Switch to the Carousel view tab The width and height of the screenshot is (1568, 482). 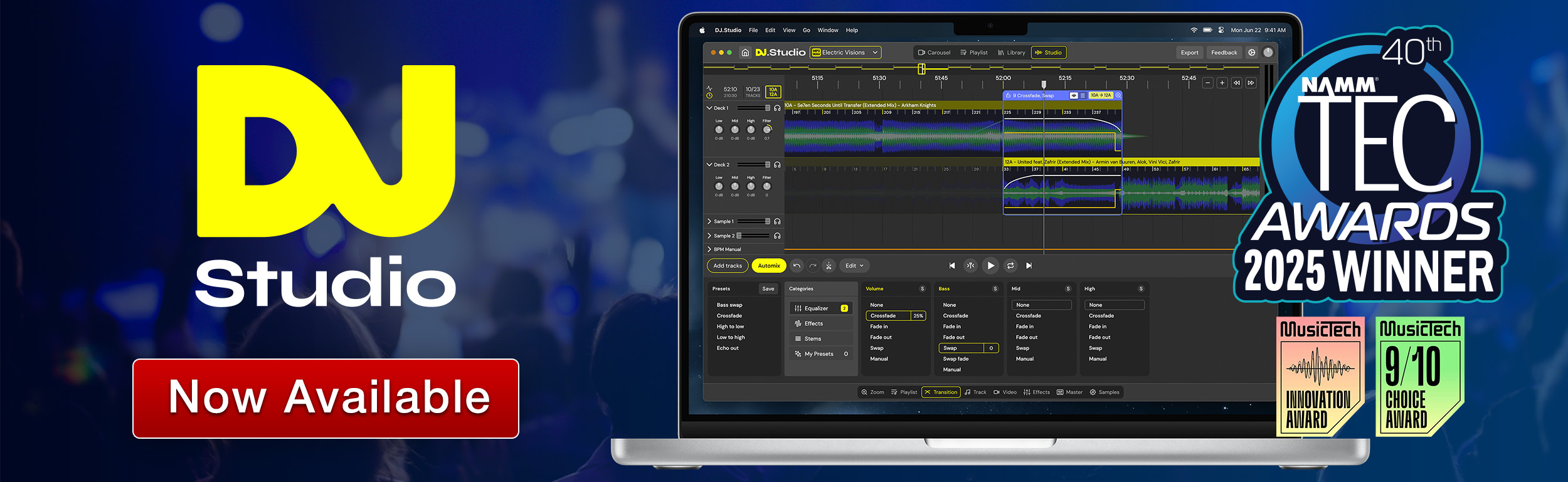coord(934,53)
